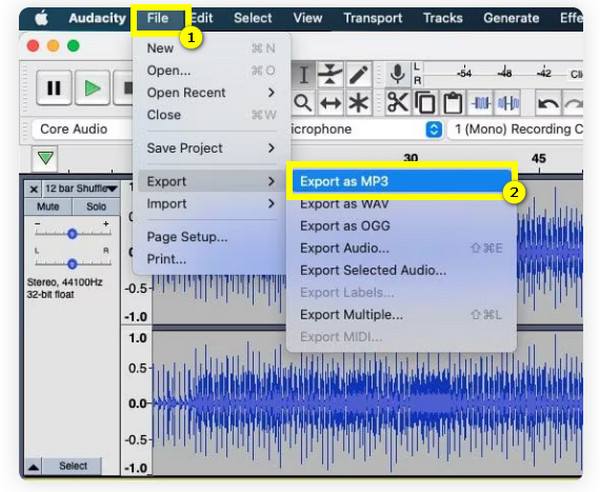
Task: Close the 12 bar Shuffle track
Action: pyautogui.click(x=34, y=189)
